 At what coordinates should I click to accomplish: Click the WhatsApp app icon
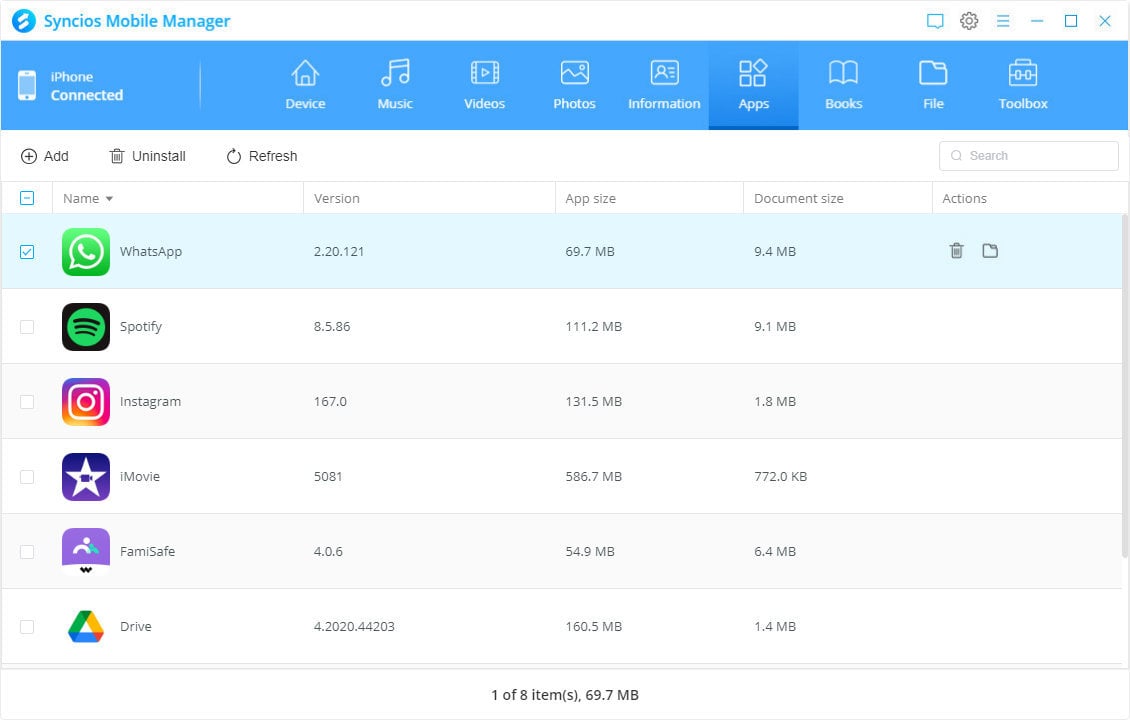[86, 252]
